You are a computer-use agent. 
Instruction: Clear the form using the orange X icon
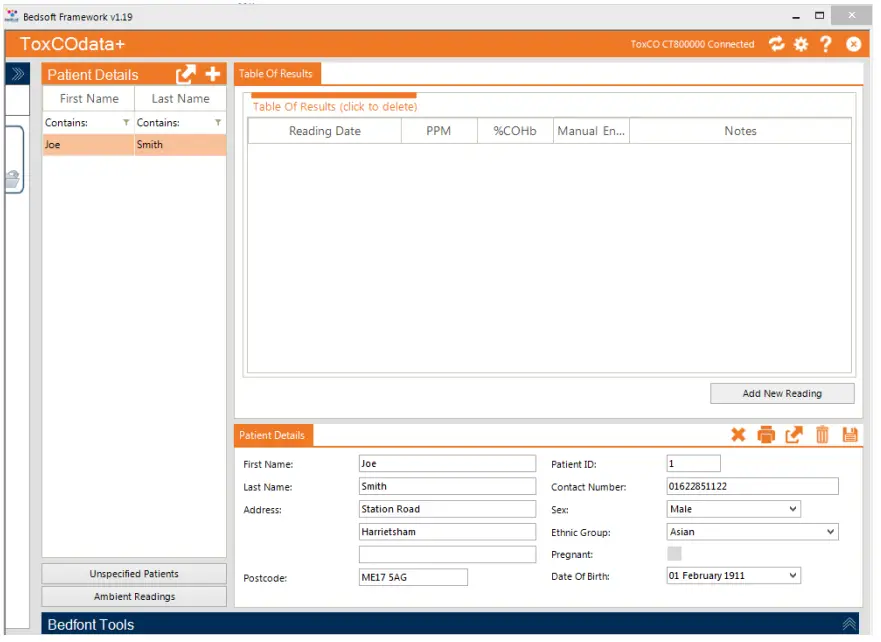tap(738, 435)
